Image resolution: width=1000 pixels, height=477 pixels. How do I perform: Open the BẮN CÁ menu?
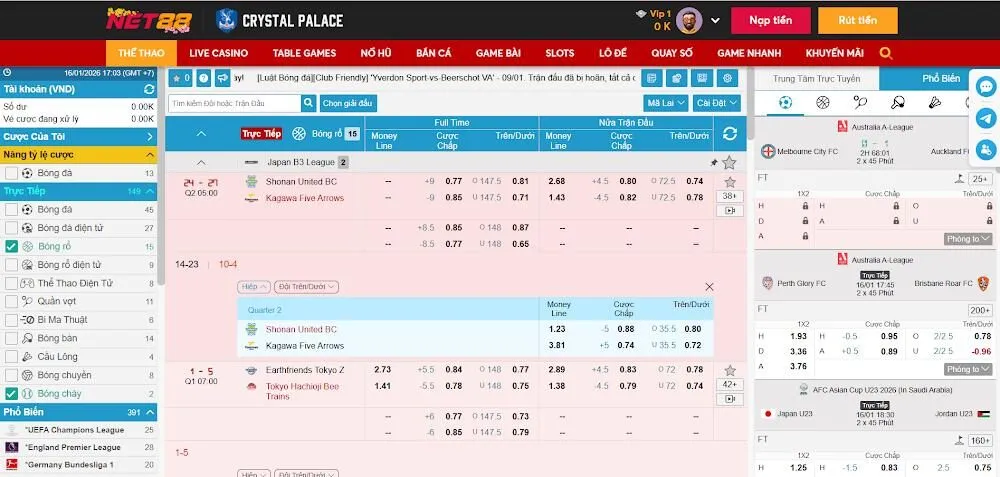point(434,54)
